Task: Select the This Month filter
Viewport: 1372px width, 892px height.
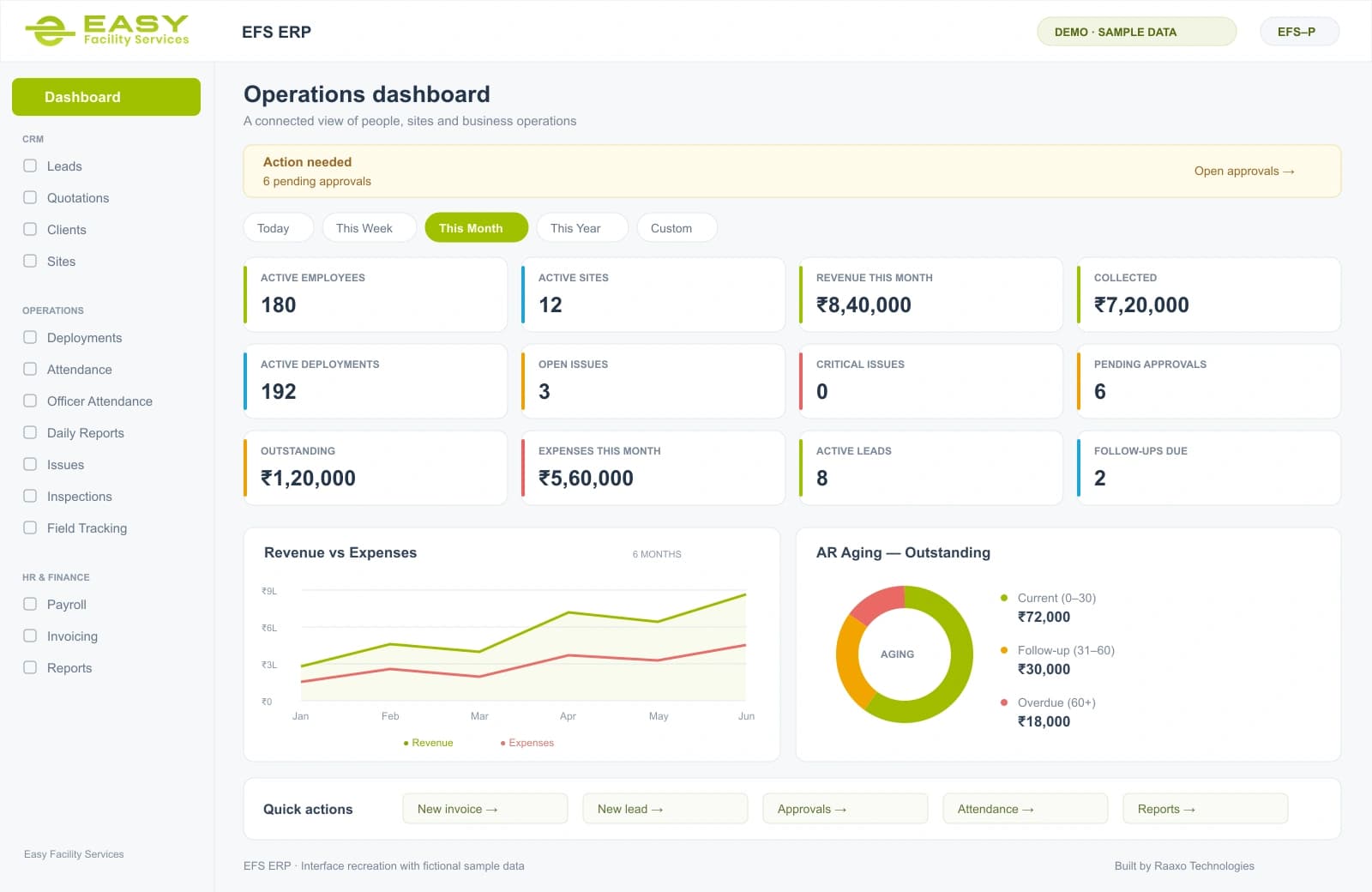Action: [477, 227]
